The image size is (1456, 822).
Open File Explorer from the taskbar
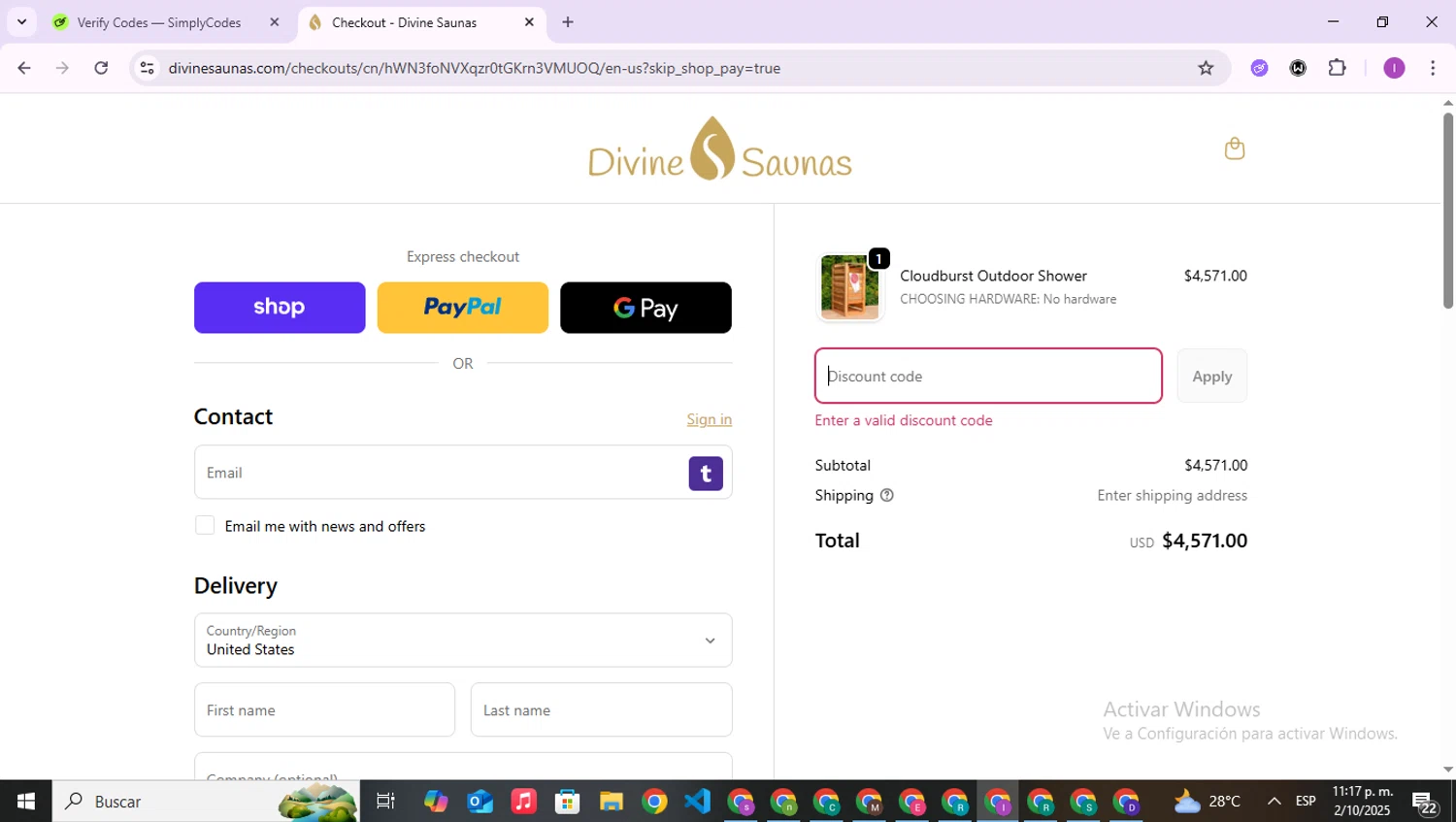coord(611,802)
